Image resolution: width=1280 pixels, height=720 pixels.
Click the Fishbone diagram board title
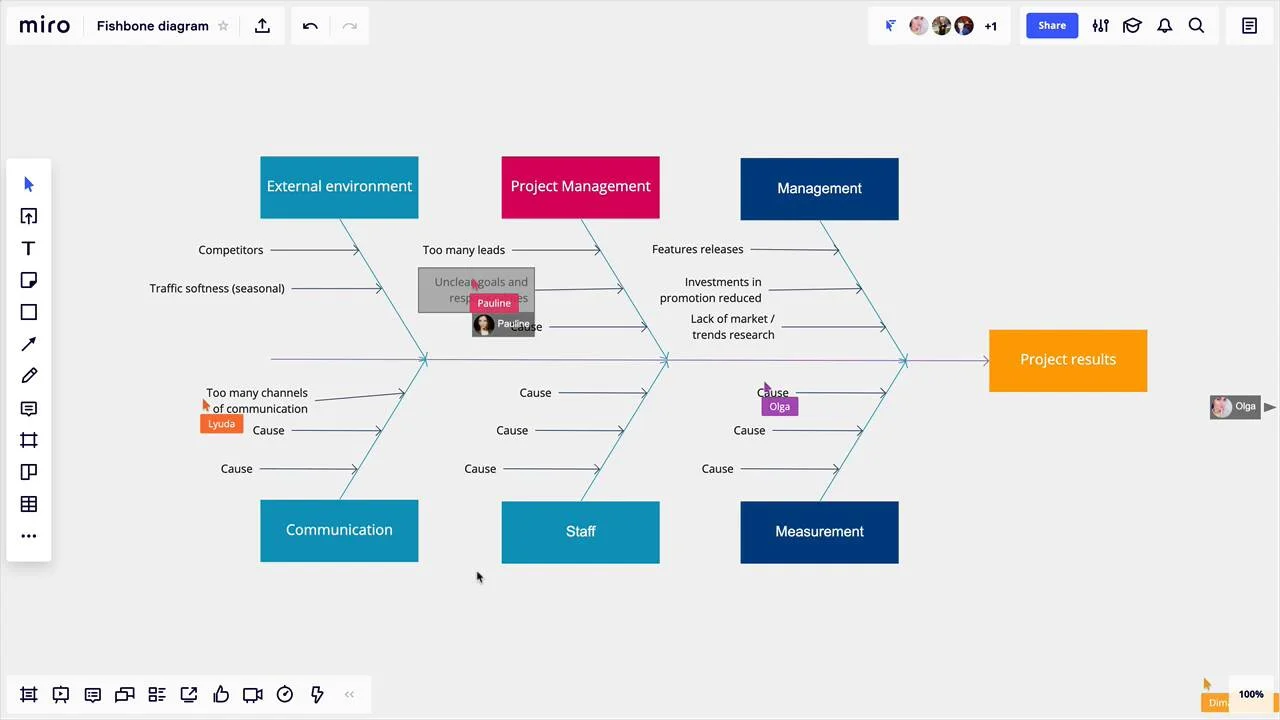point(153,26)
